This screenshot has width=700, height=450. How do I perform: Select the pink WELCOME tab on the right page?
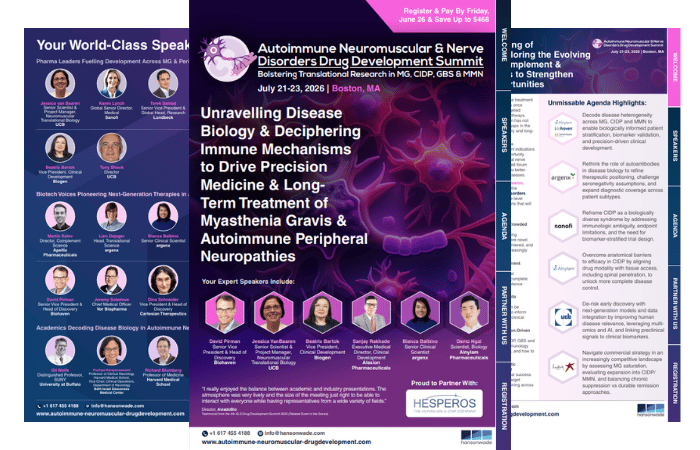coord(674,67)
